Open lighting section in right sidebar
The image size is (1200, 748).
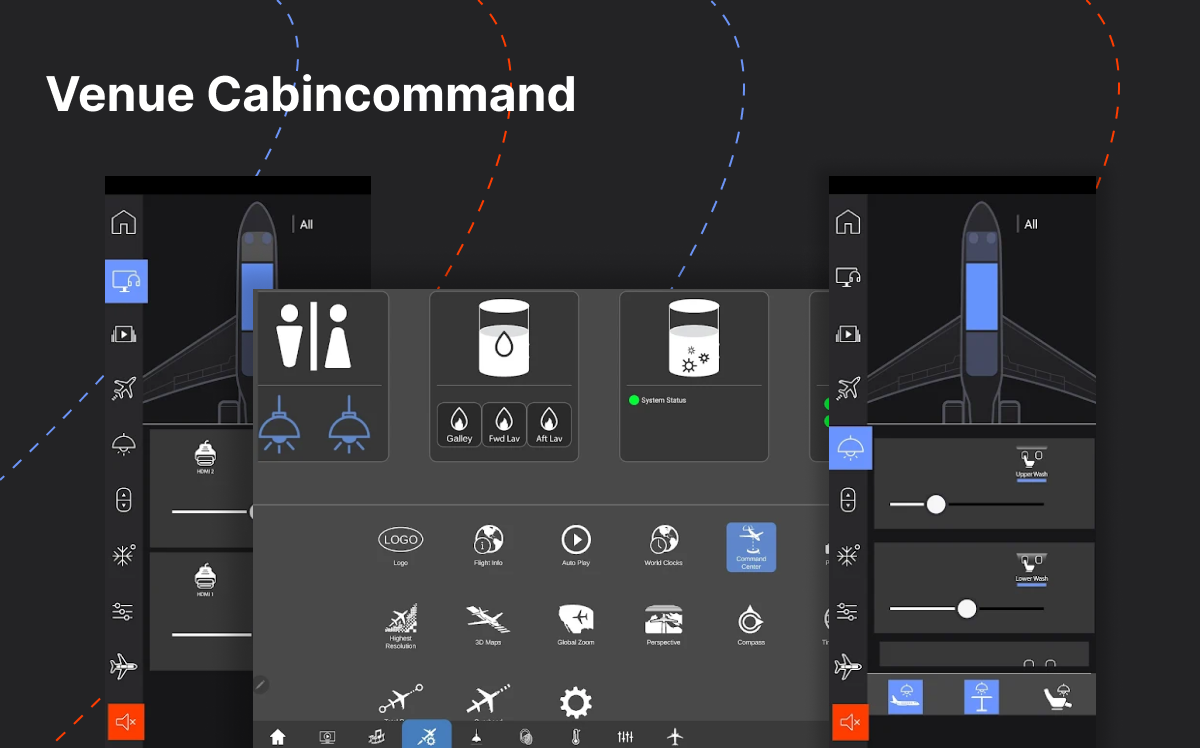pyautogui.click(x=850, y=447)
